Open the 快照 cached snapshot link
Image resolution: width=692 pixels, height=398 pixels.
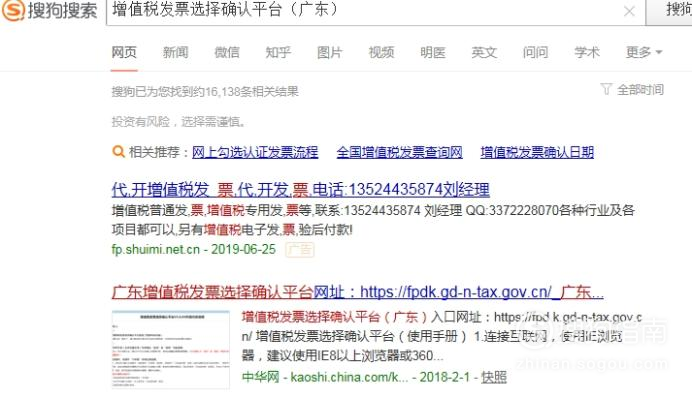(x=494, y=377)
